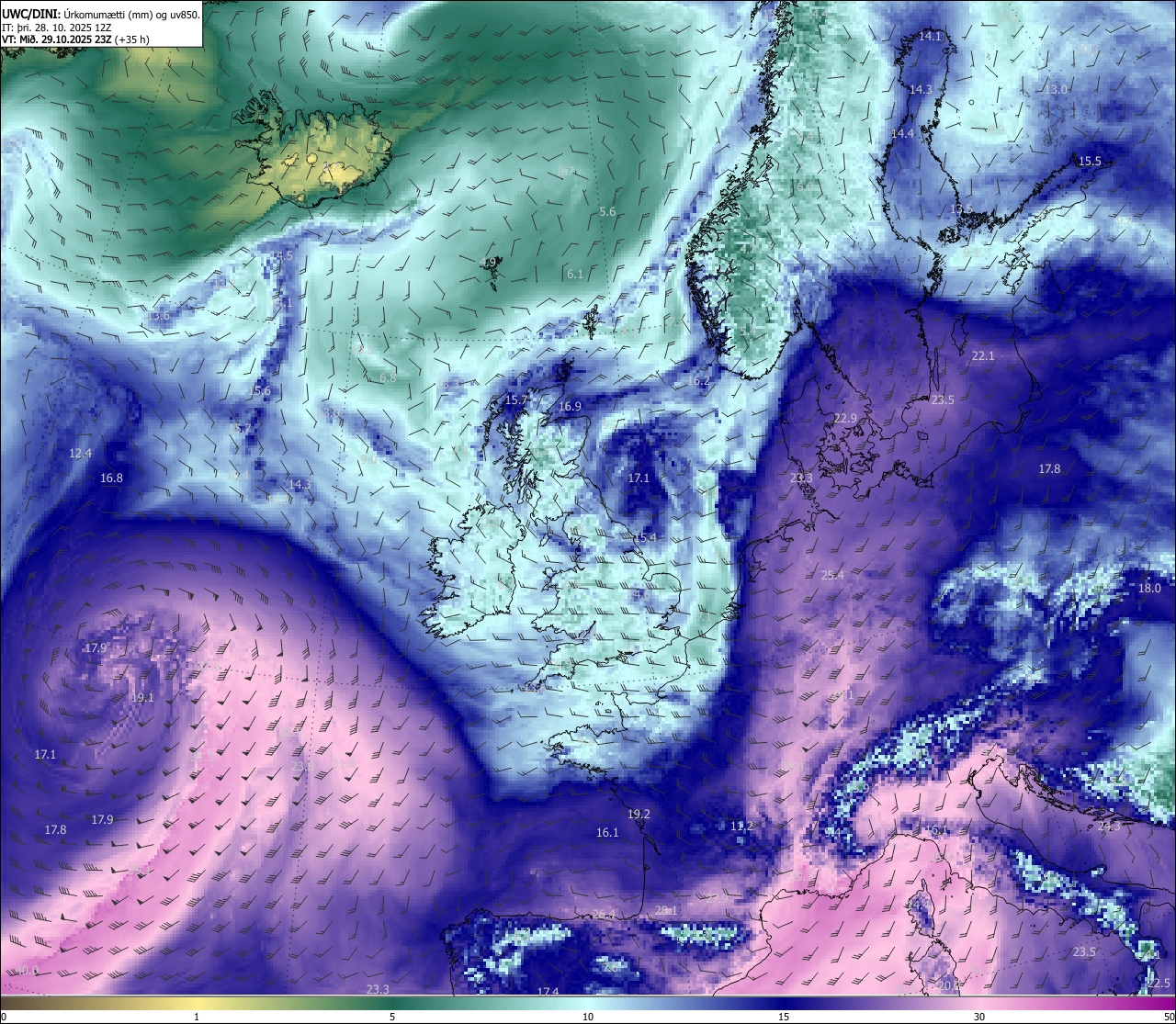The image size is (1176, 1024).
Task: Click the 6.1 value label
Action: 575,274
